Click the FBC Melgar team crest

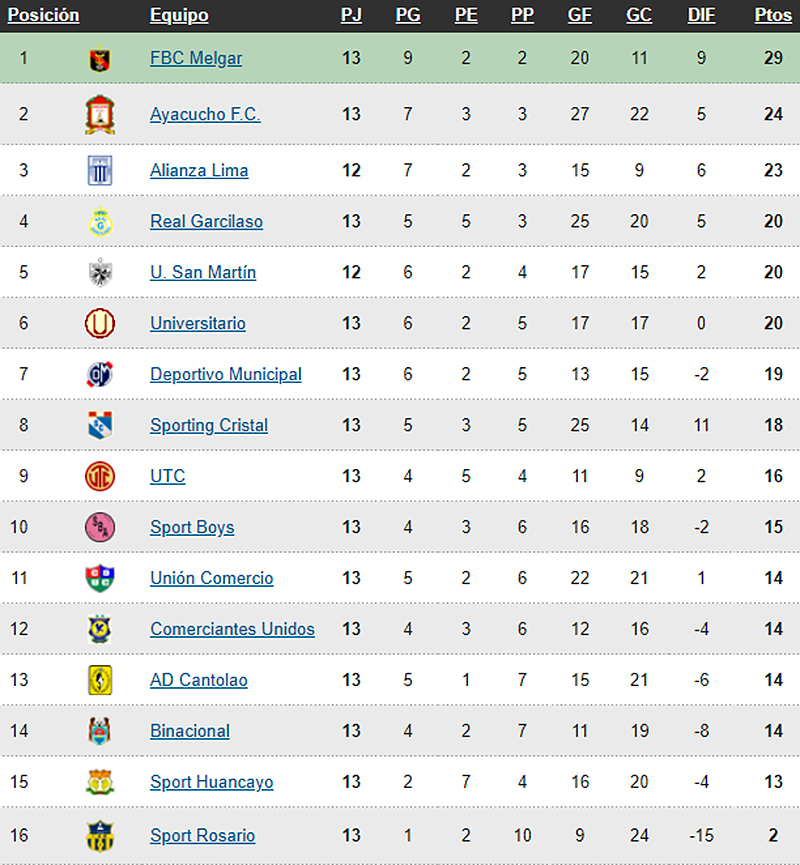(100, 58)
